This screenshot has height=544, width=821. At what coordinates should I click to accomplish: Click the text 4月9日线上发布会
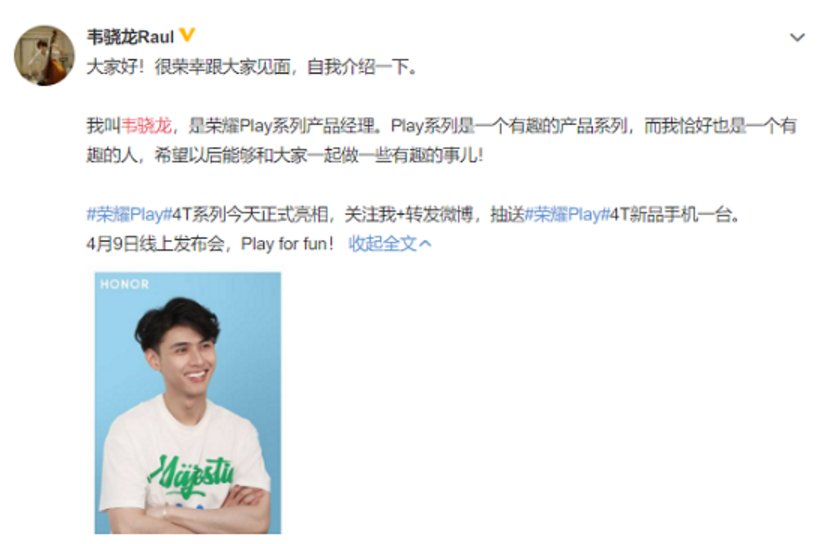coord(156,243)
